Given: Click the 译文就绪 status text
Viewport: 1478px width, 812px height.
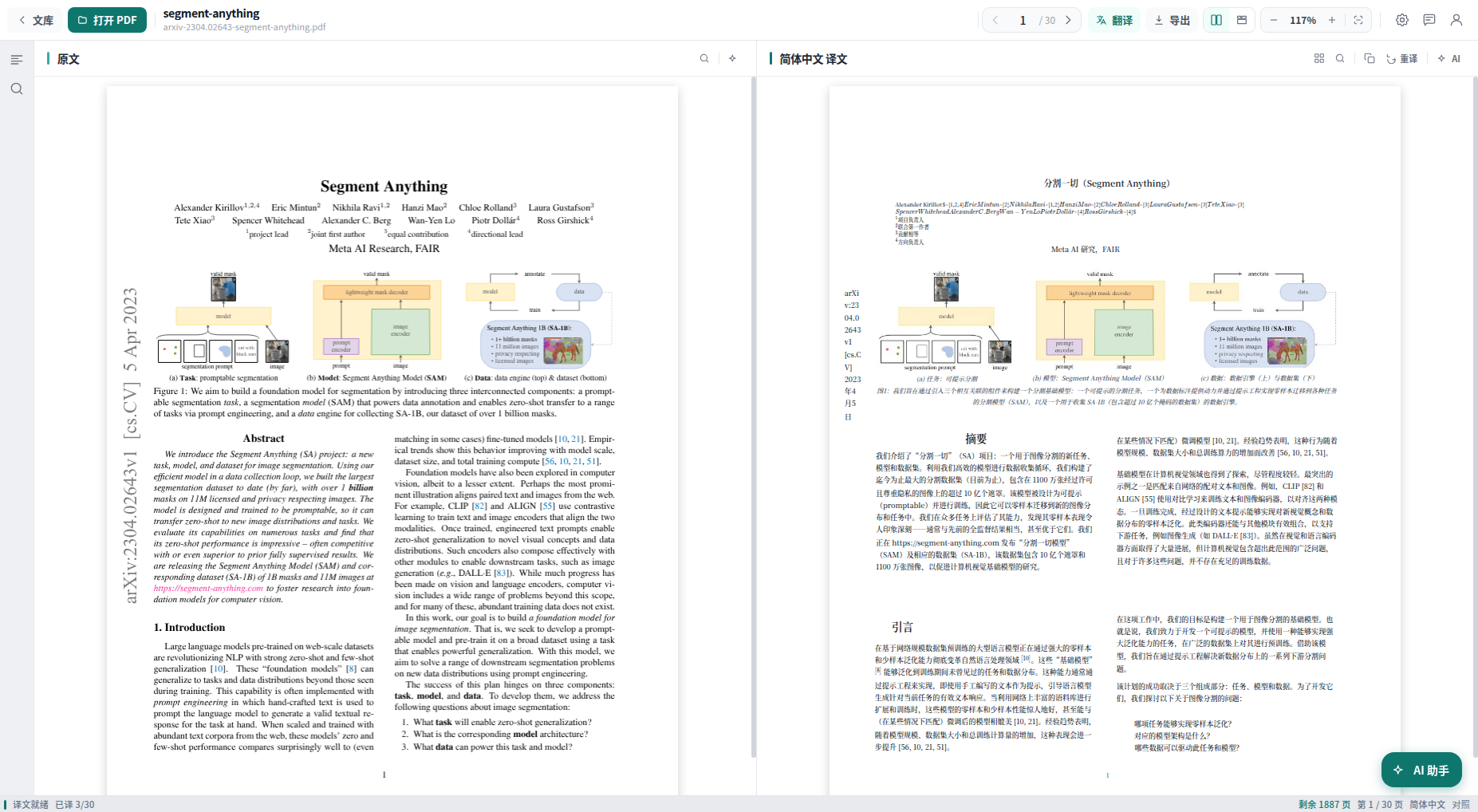Looking at the screenshot, I should (30, 804).
